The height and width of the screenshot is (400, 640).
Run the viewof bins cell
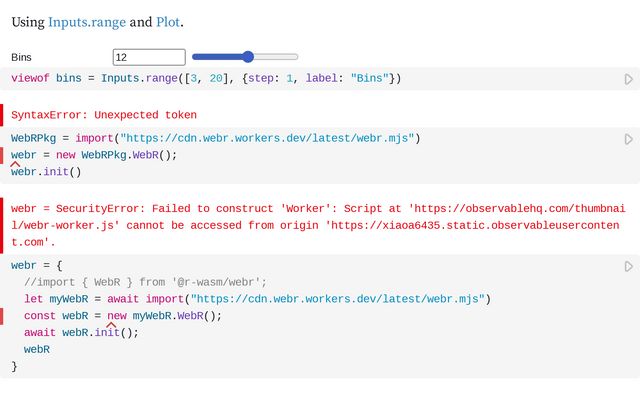tap(628, 79)
